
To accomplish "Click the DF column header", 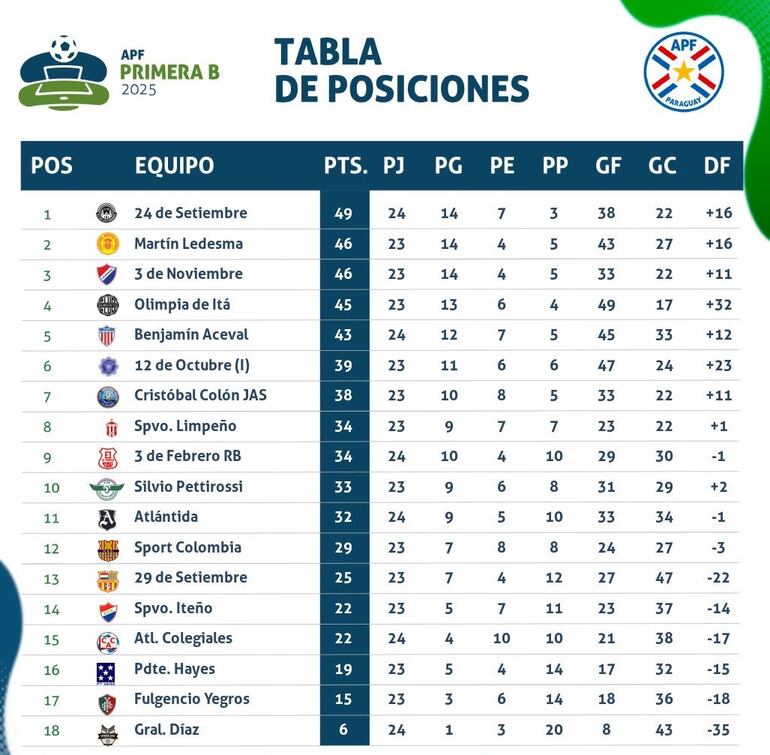I will pos(716,166).
